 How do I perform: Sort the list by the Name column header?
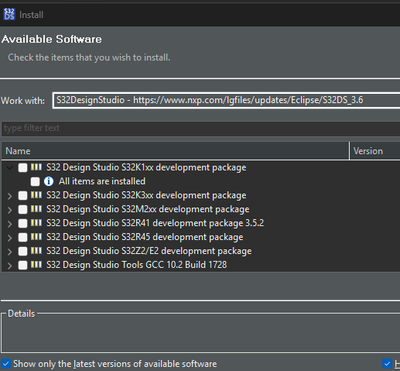coord(176,151)
